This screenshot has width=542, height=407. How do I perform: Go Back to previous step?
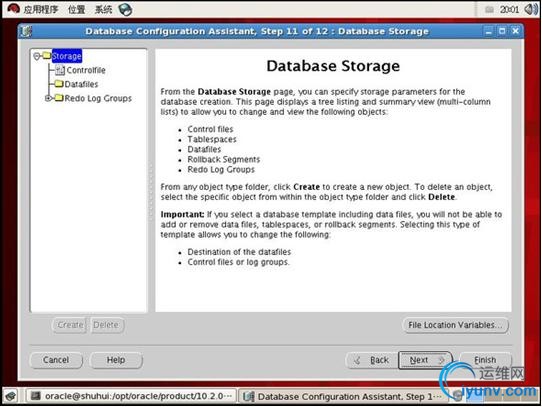372,360
